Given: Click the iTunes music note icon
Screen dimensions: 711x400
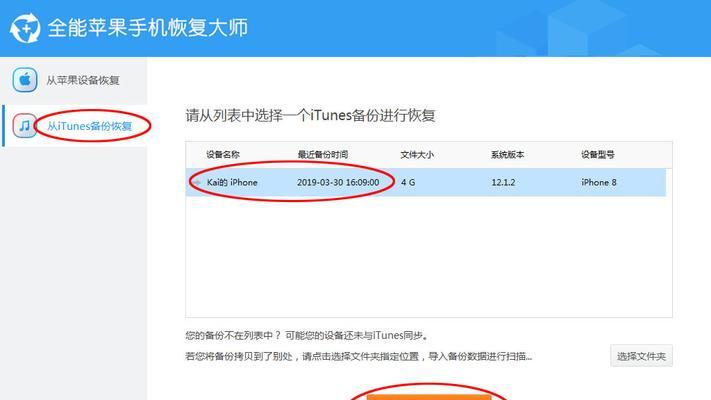Looking at the screenshot, I should 24,126.
